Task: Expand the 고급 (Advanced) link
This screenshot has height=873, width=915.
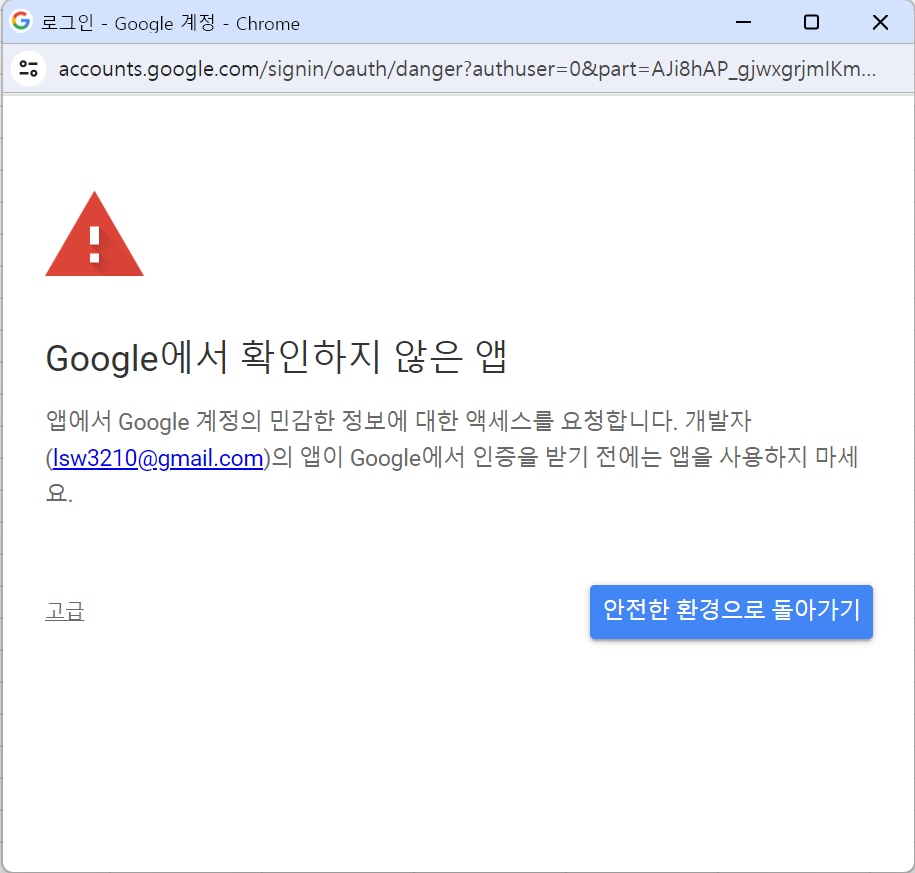Action: pos(65,612)
